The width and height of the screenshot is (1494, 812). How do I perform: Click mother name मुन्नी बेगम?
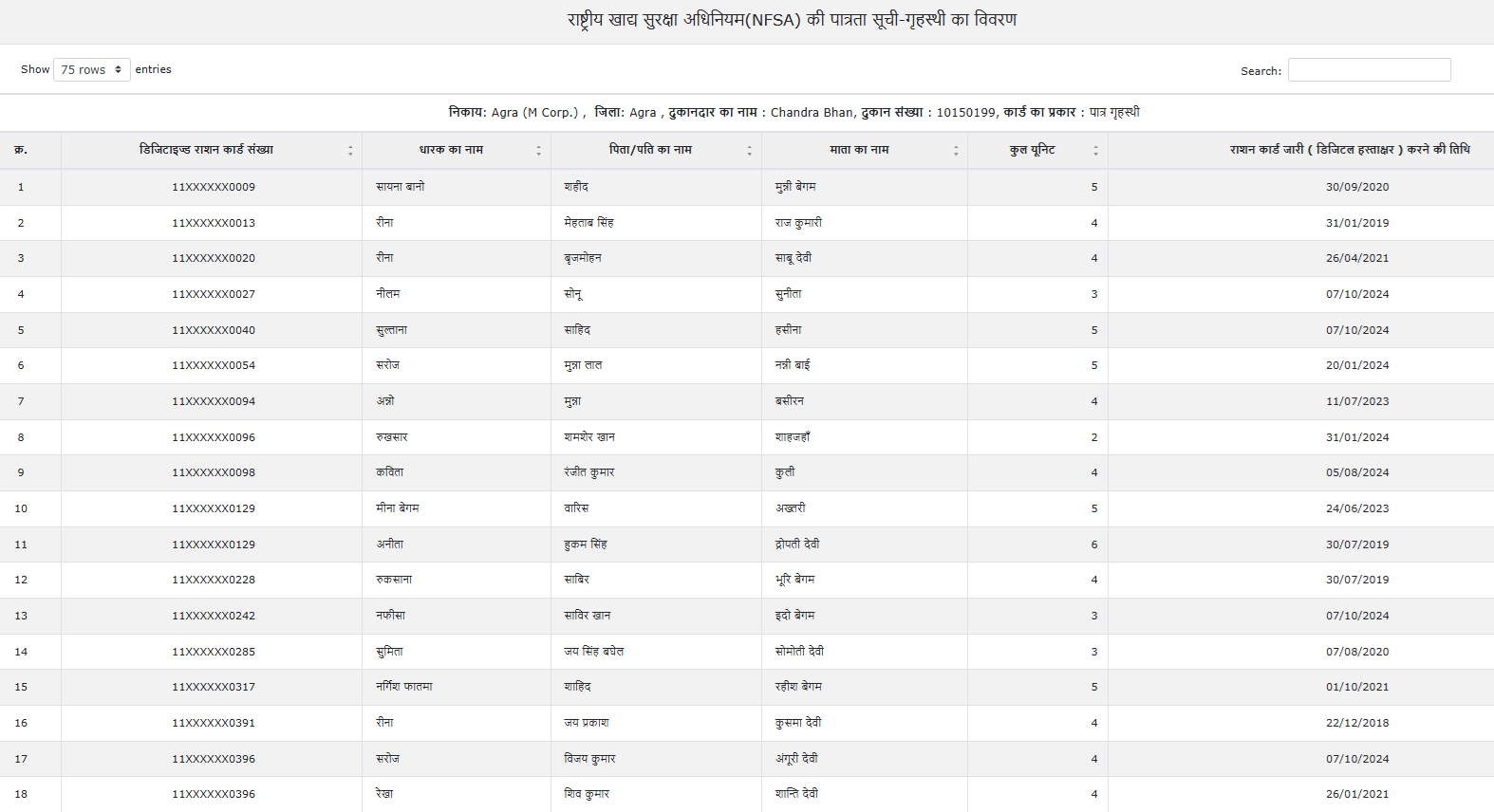coord(795,187)
